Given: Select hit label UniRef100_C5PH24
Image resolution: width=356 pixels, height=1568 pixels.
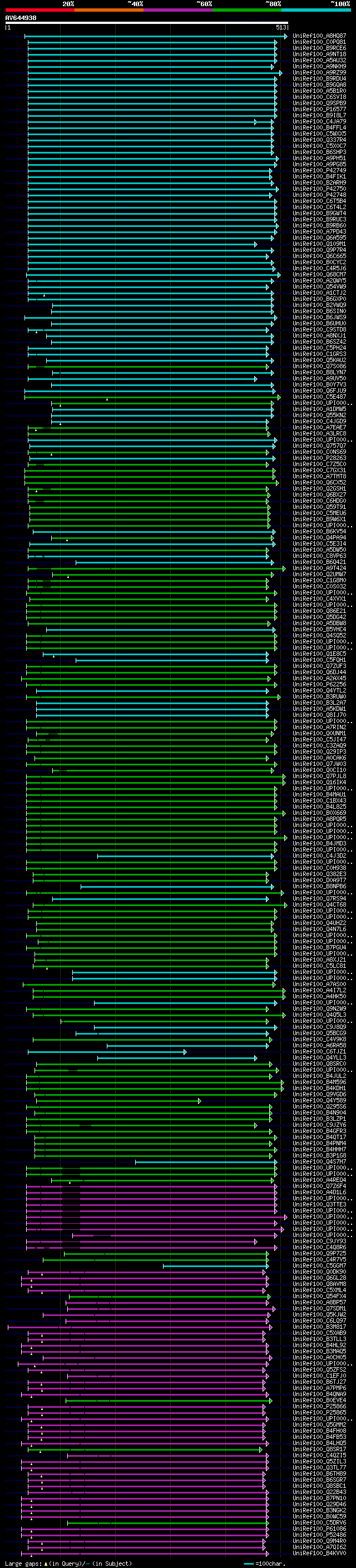Looking at the screenshot, I should pos(319,348).
